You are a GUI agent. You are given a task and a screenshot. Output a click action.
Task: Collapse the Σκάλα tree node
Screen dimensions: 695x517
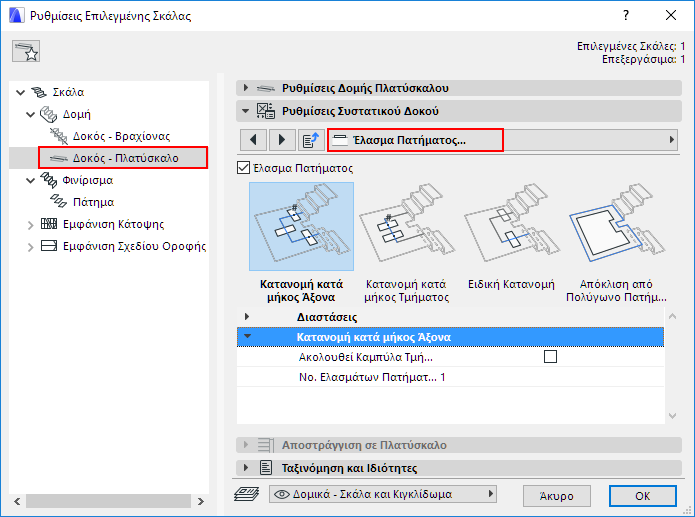click(20, 93)
